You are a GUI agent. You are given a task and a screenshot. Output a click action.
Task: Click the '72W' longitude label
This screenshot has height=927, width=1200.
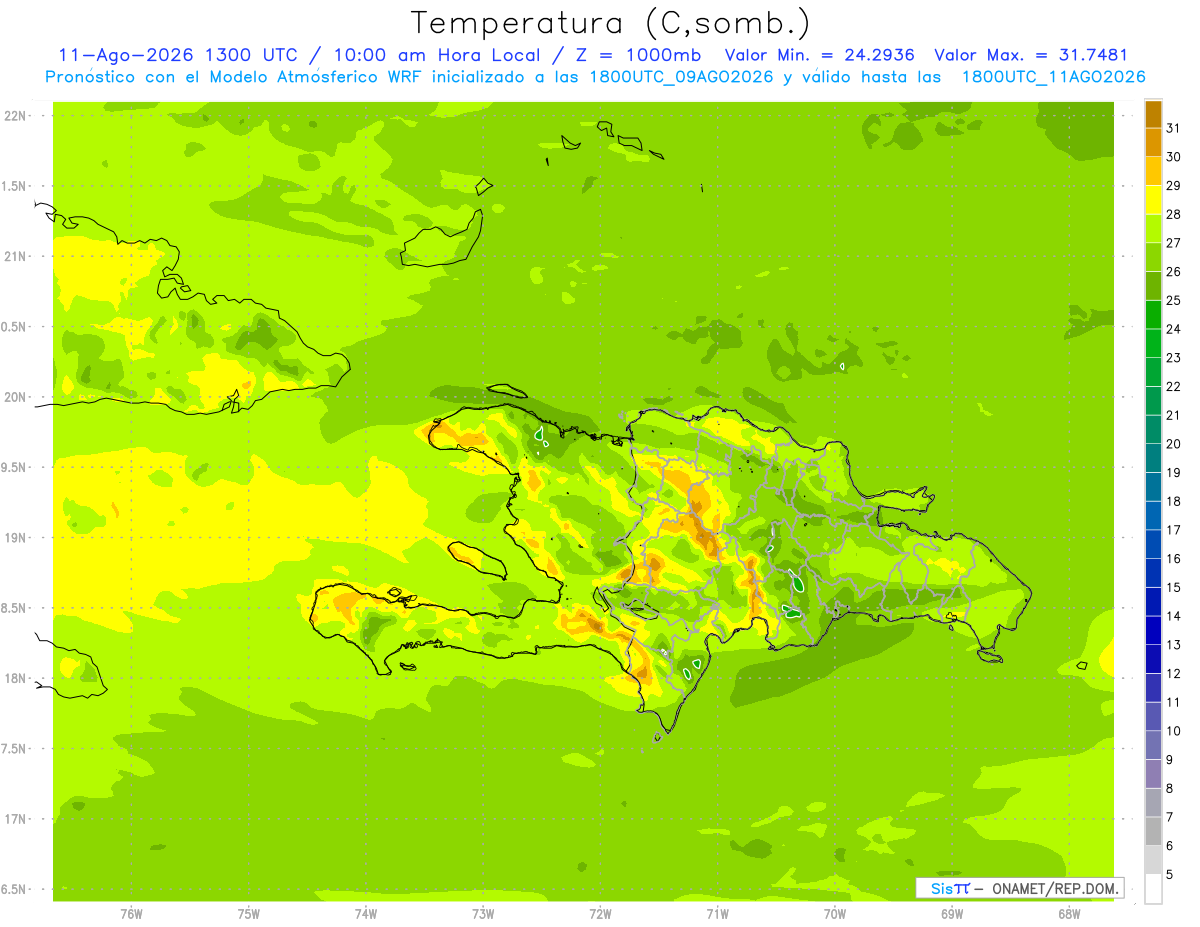[600, 913]
